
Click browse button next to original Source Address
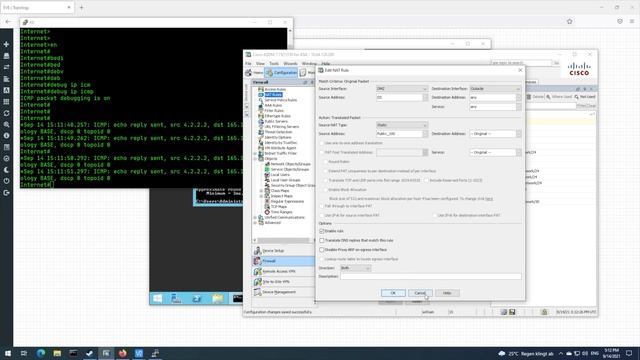(x=425, y=98)
